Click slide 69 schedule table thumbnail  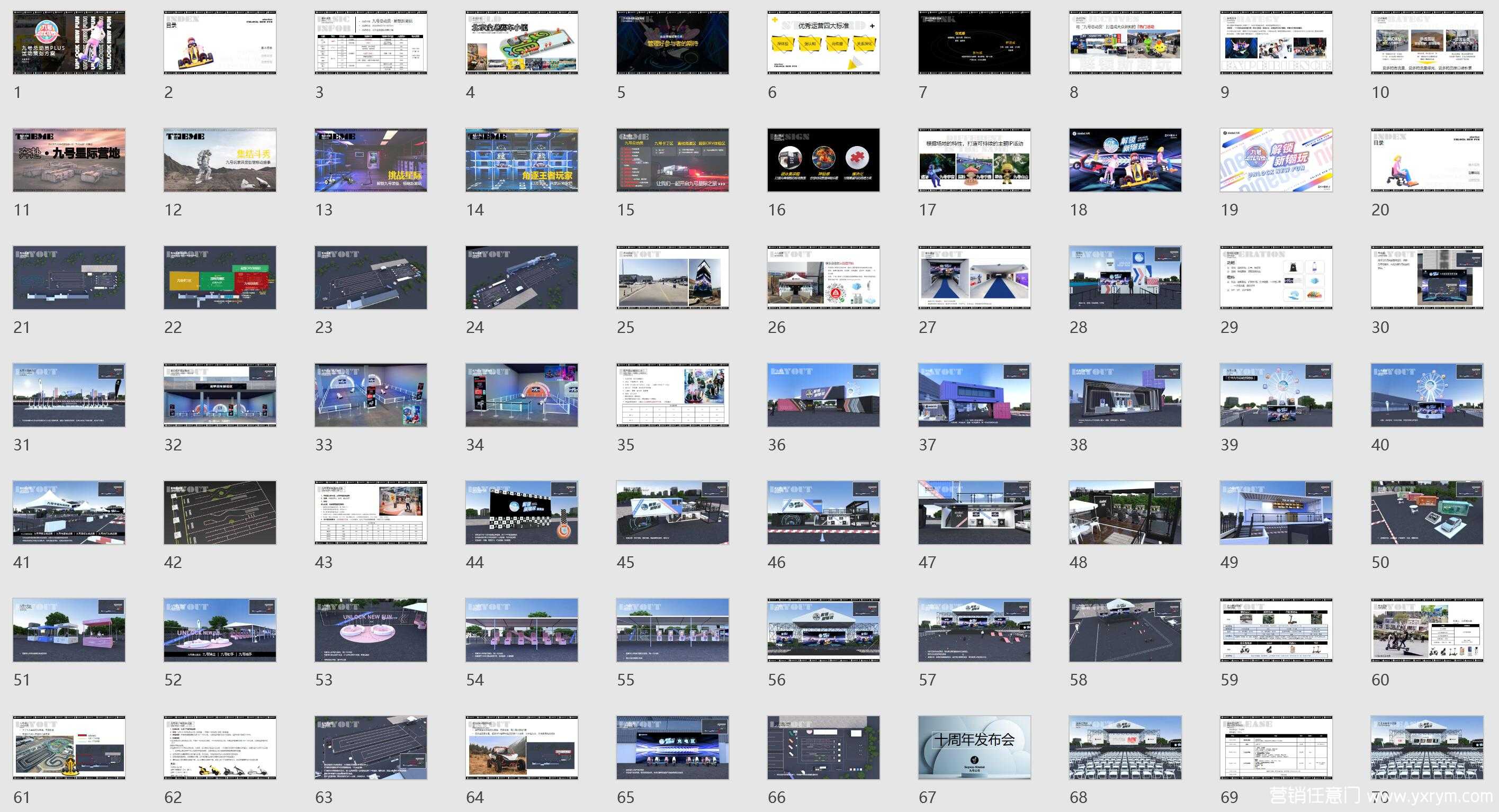pyautogui.click(x=1276, y=747)
